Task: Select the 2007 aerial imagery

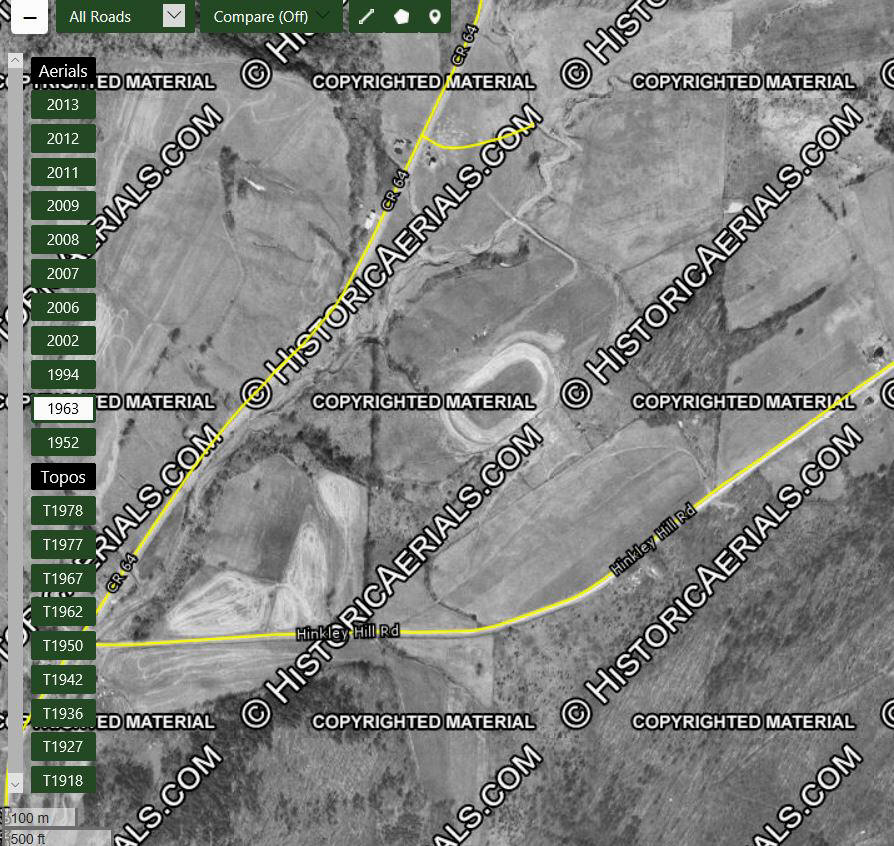Action: point(63,274)
